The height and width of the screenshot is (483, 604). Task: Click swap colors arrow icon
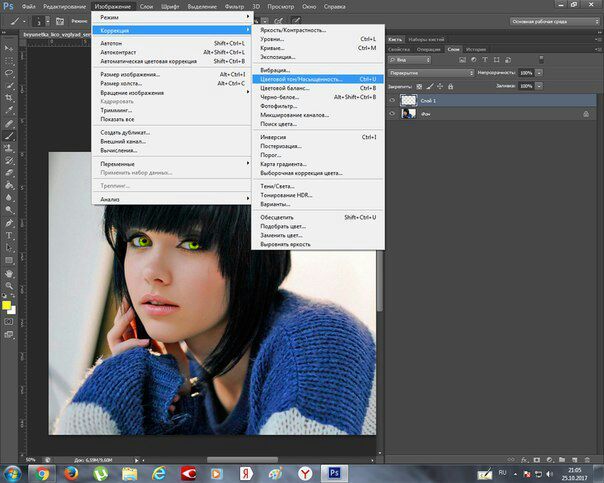pos(13,296)
